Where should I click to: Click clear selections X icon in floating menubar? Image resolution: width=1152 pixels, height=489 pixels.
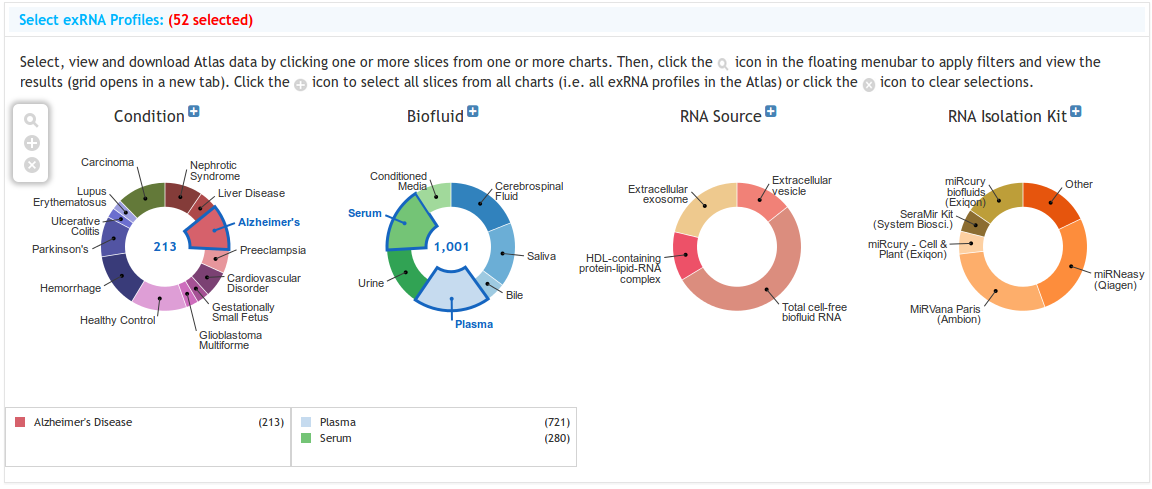point(31,164)
